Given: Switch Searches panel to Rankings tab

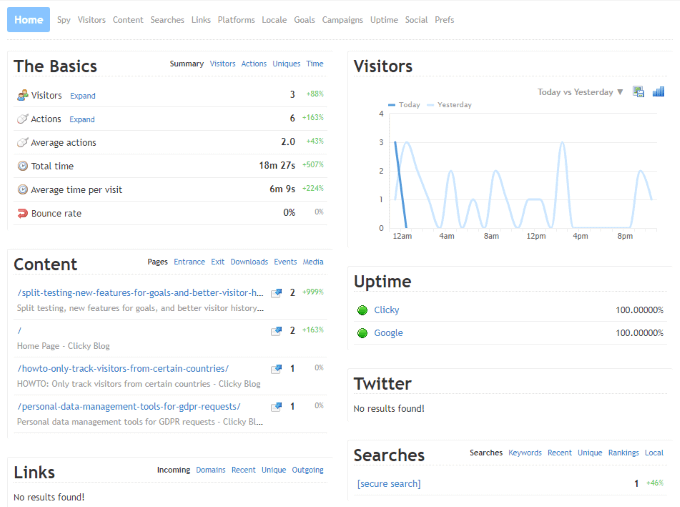Looking at the screenshot, I should click(624, 453).
